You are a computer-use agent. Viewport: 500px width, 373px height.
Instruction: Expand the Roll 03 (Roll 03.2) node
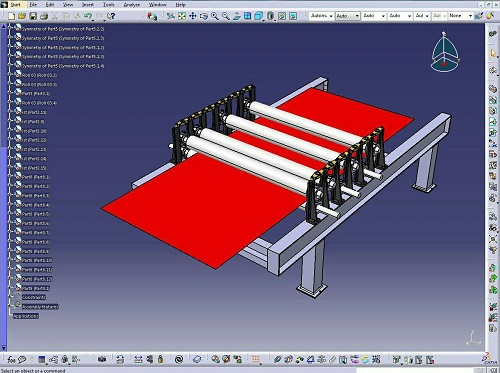pyautogui.click(x=10, y=73)
